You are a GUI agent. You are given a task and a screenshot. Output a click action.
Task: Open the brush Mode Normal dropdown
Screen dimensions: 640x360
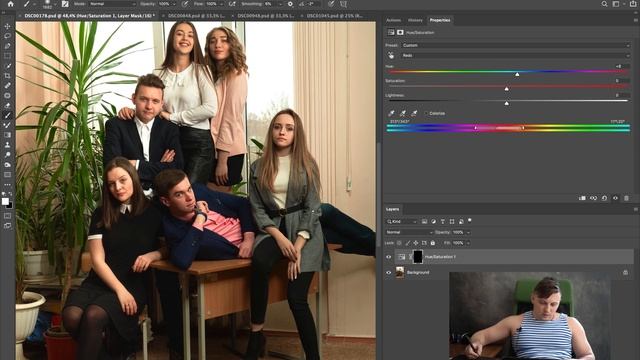click(x=112, y=4)
